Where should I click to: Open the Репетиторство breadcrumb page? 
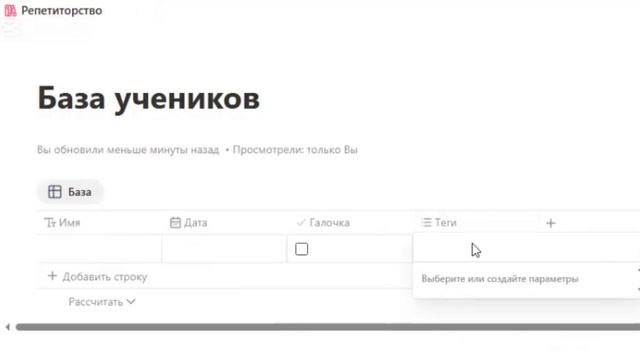[62, 11]
